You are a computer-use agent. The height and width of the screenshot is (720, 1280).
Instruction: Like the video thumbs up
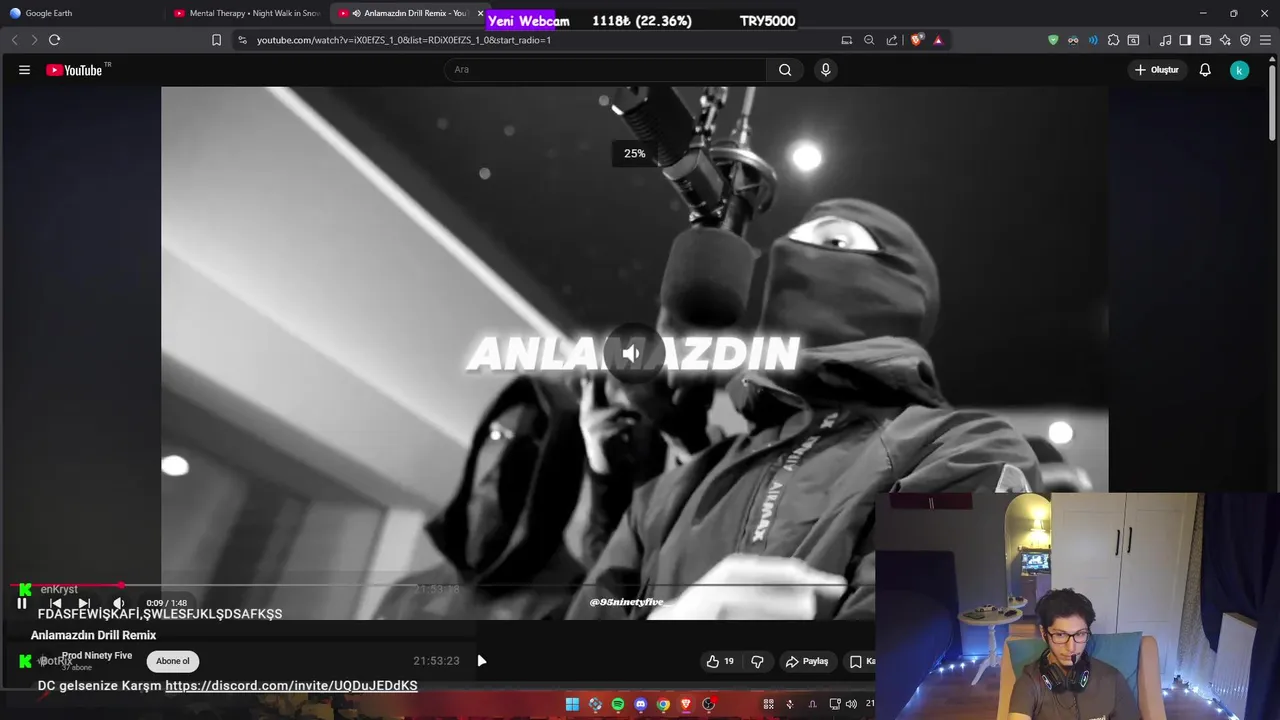[x=720, y=661]
